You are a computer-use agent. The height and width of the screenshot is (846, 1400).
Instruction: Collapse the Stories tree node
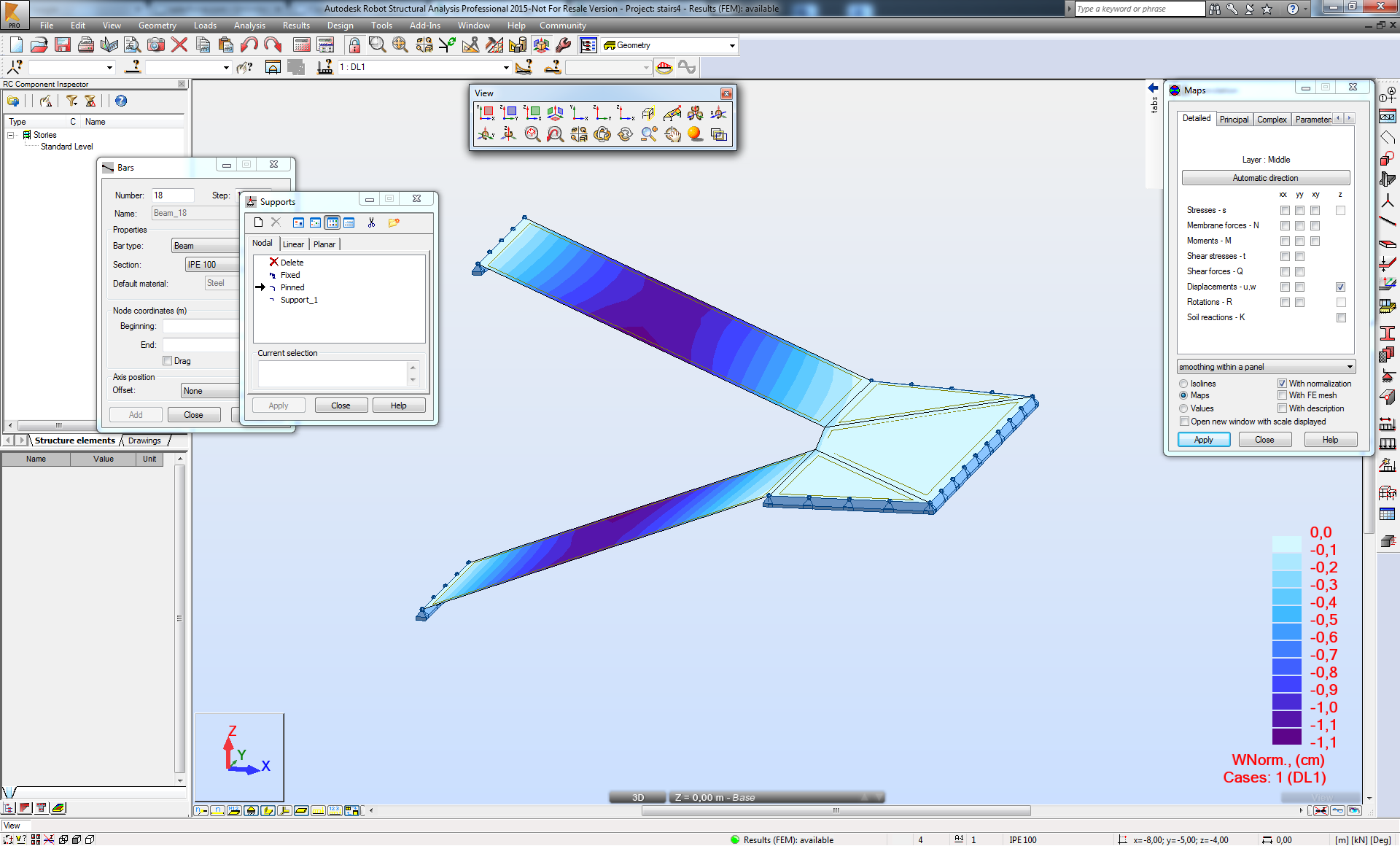point(11,135)
